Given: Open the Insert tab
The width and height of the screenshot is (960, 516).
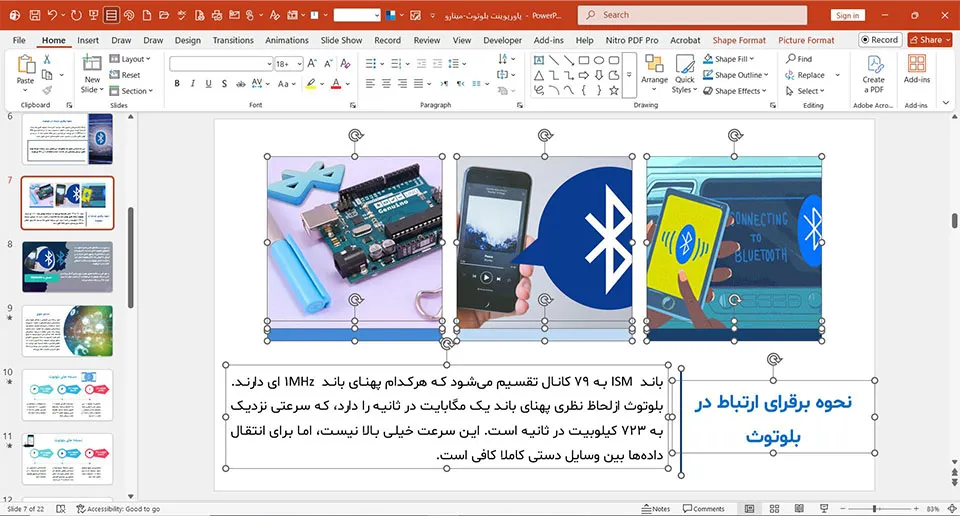Looking at the screenshot, I should pyautogui.click(x=88, y=40).
